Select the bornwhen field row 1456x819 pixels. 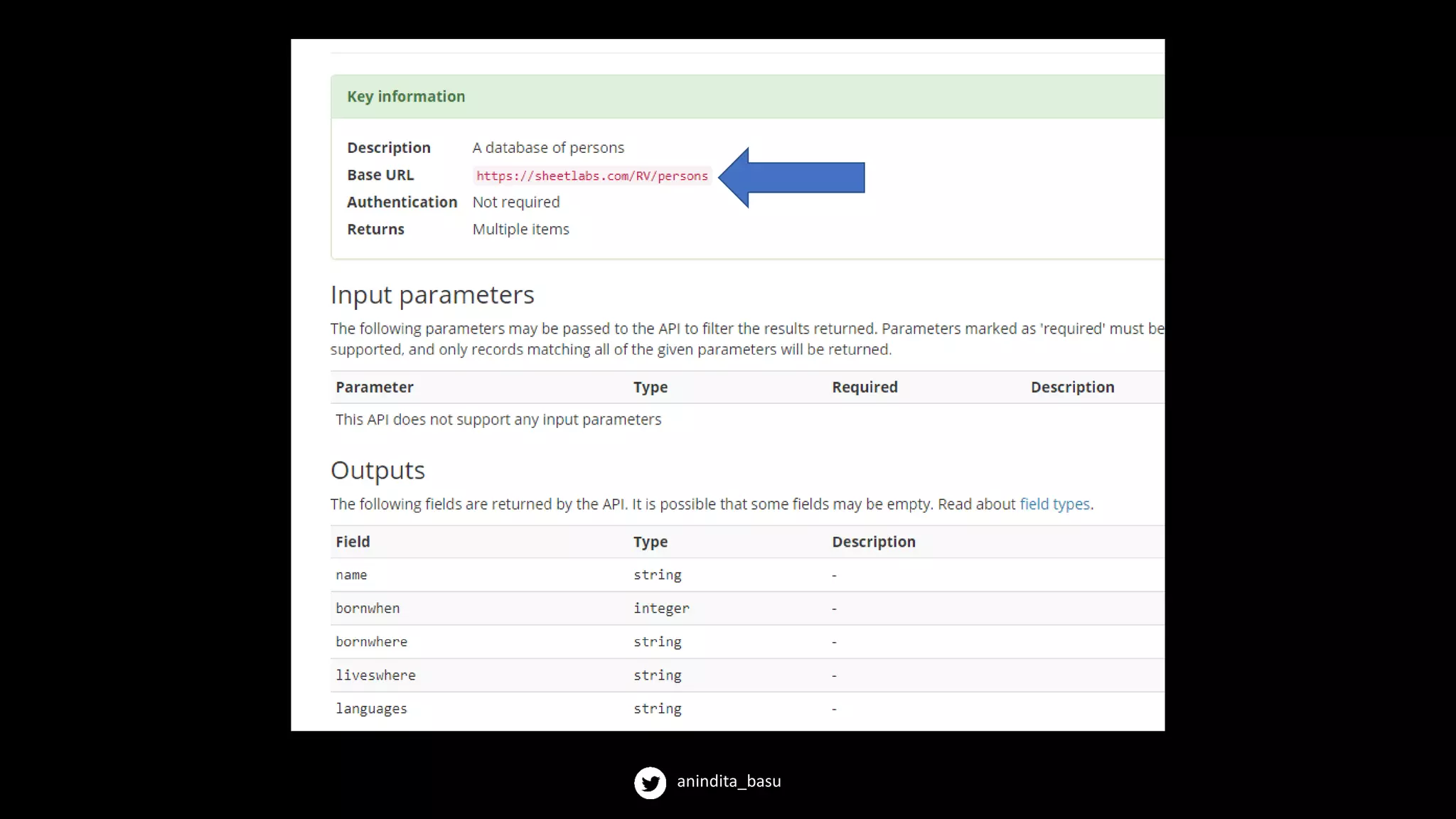(x=368, y=608)
